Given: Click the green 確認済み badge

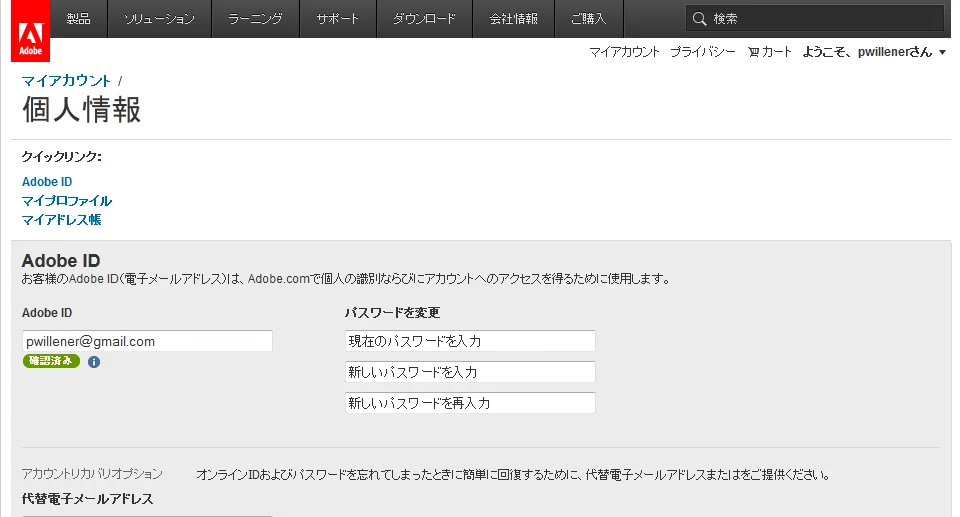Looking at the screenshot, I should click(x=51, y=361).
